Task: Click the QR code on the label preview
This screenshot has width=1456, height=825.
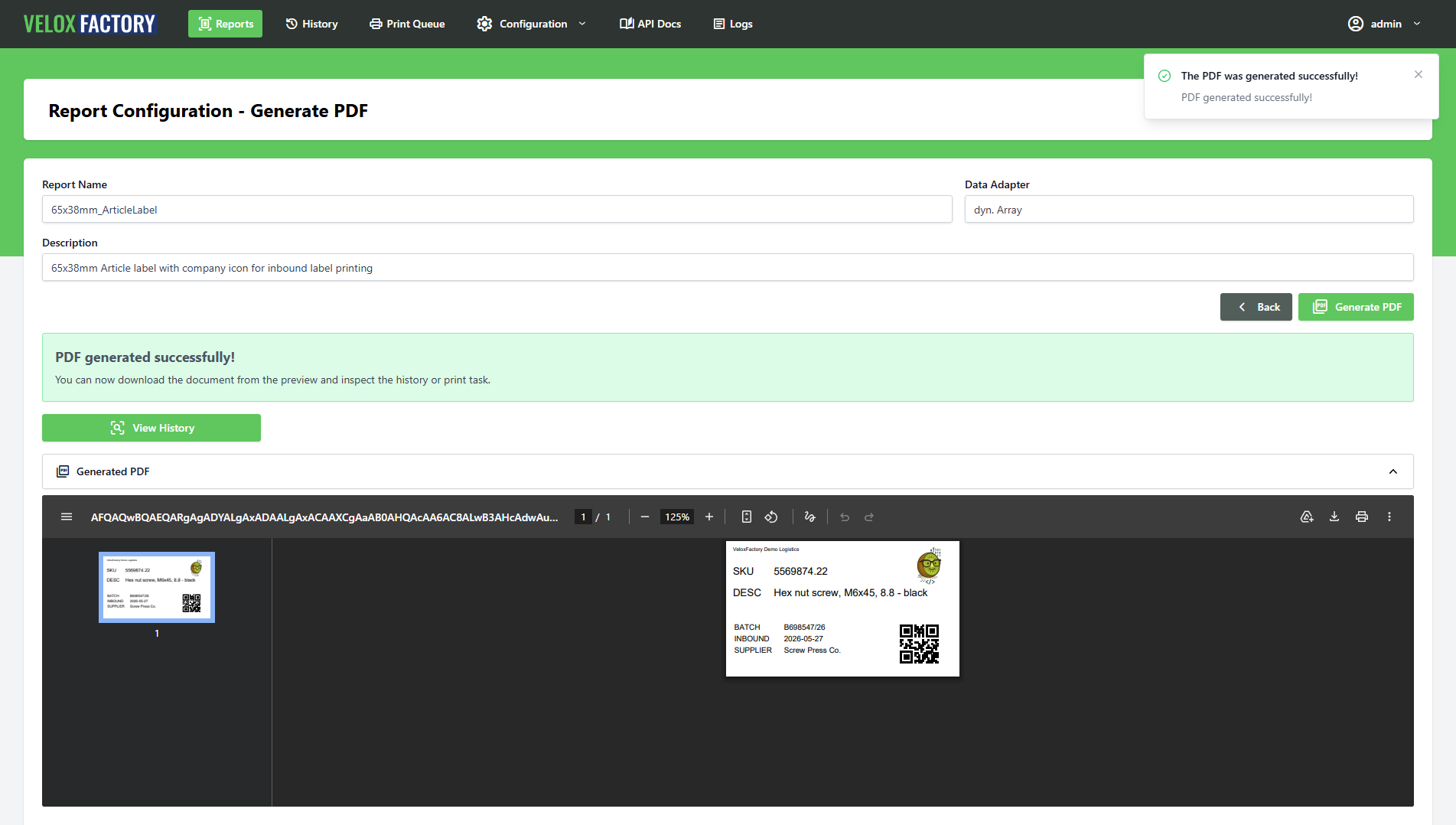Action: click(919, 644)
